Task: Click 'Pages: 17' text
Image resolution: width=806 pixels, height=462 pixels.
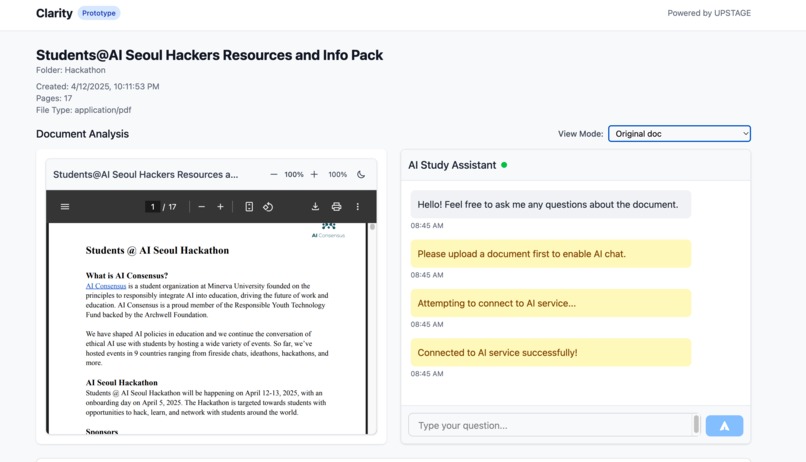Action: [54, 98]
